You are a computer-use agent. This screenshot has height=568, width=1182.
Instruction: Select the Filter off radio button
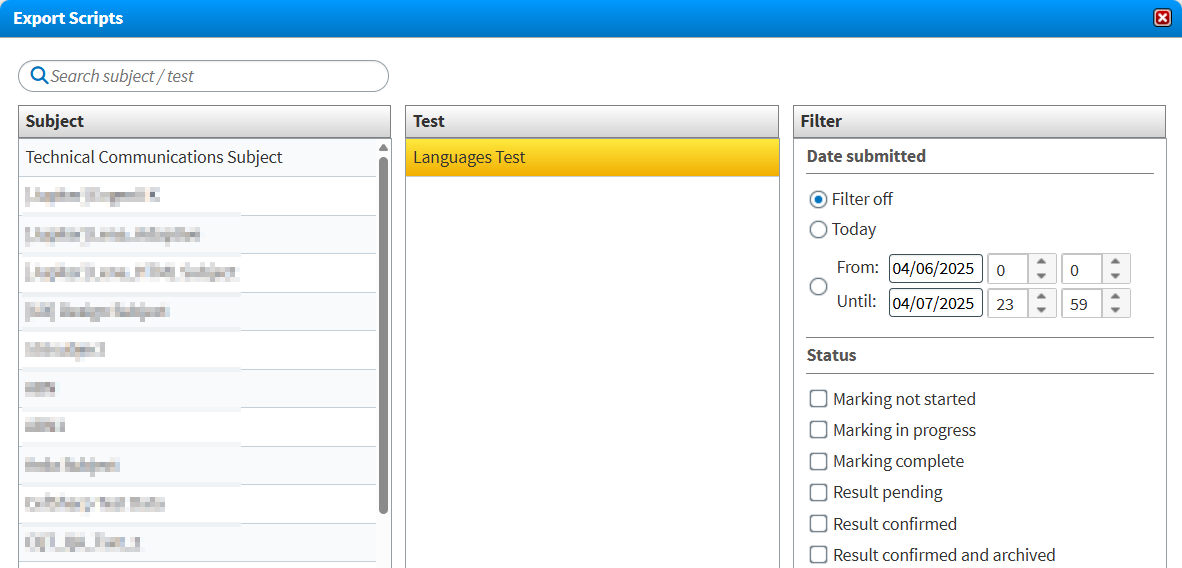coord(818,200)
